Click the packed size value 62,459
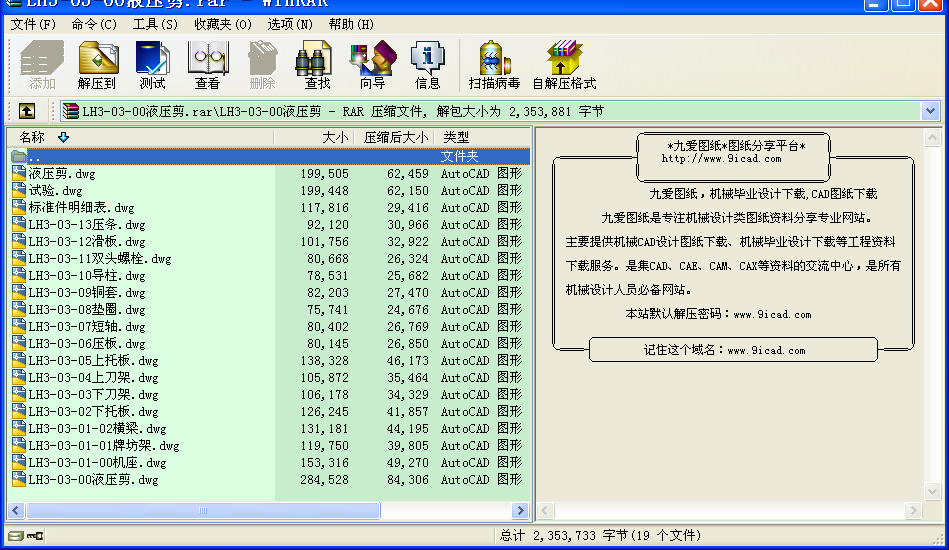 pyautogui.click(x=408, y=174)
